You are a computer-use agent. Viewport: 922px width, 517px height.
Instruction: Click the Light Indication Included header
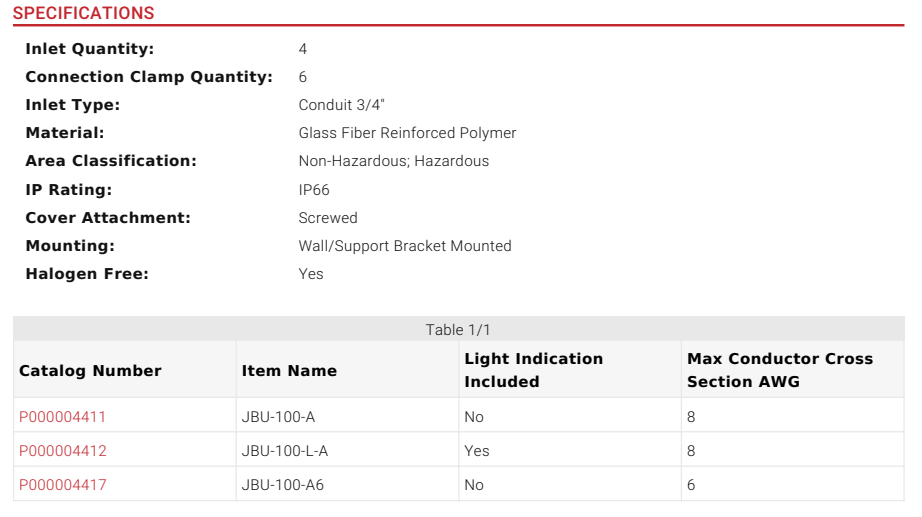pos(534,370)
